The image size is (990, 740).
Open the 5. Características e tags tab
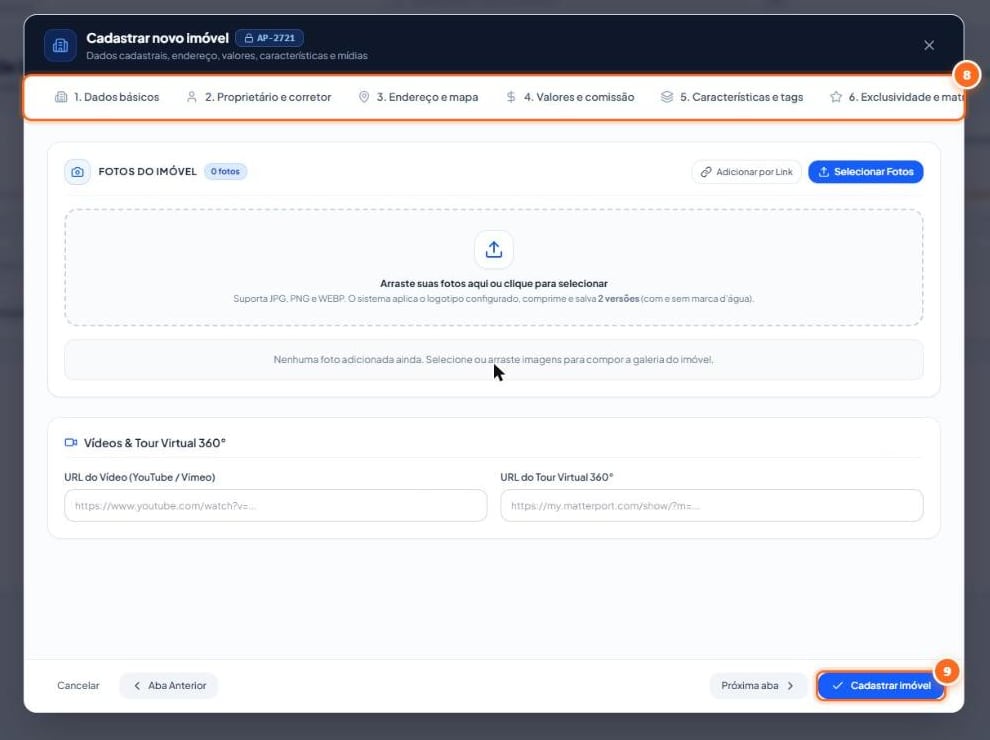tap(732, 97)
